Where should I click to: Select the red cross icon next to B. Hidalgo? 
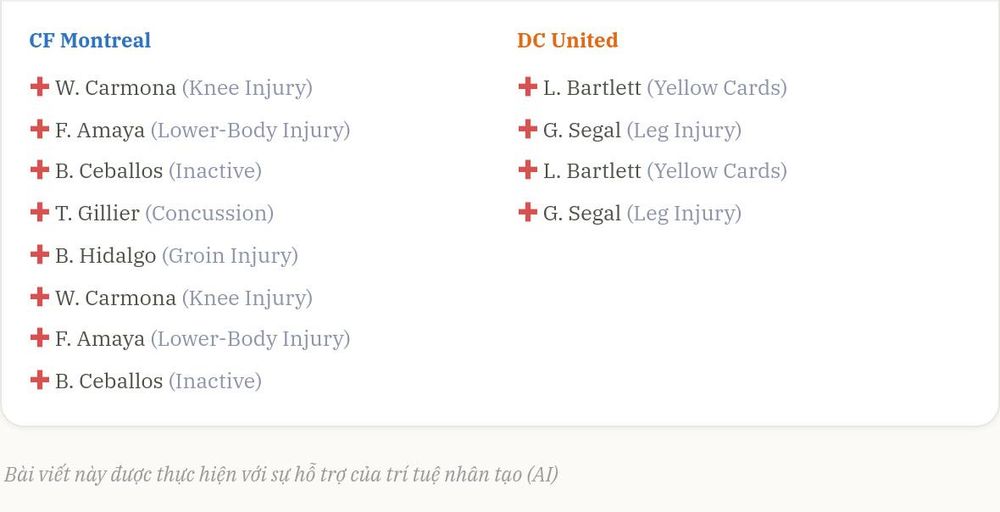click(x=40, y=254)
